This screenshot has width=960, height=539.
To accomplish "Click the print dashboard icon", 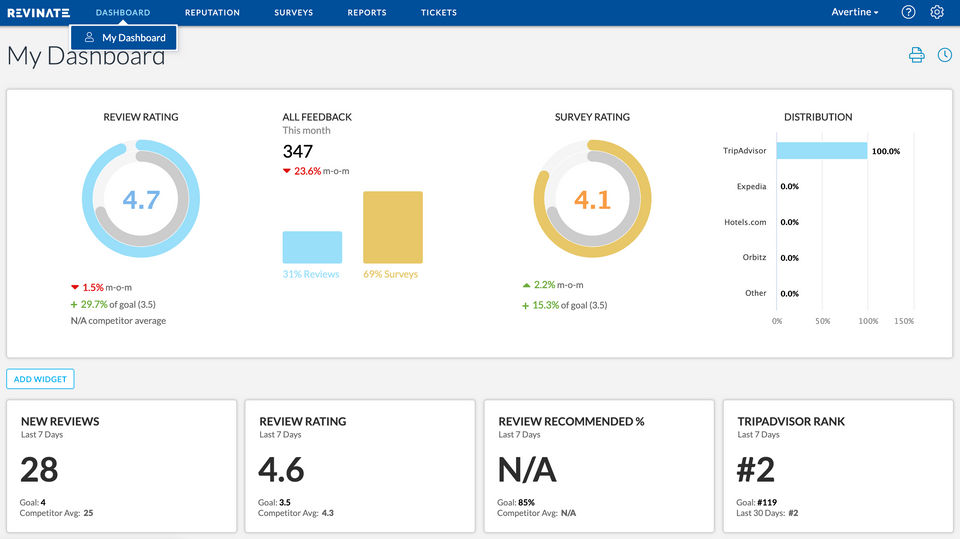I will tap(916, 55).
